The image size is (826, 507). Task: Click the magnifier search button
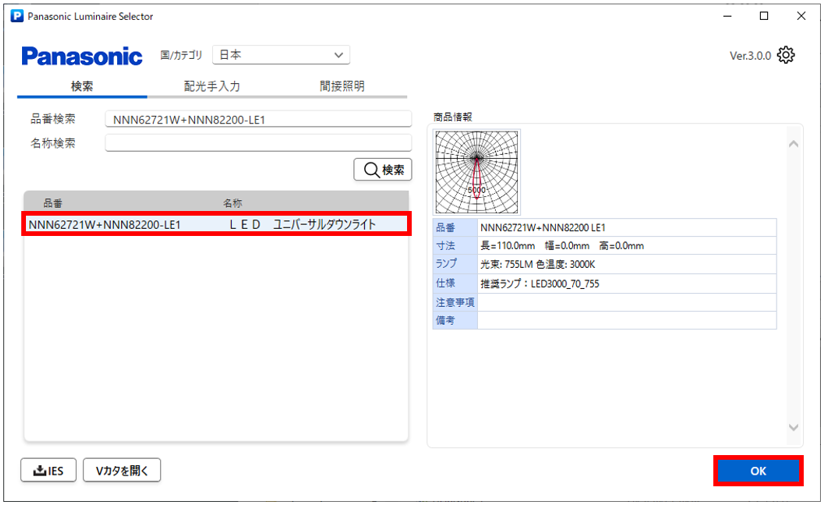(x=383, y=170)
